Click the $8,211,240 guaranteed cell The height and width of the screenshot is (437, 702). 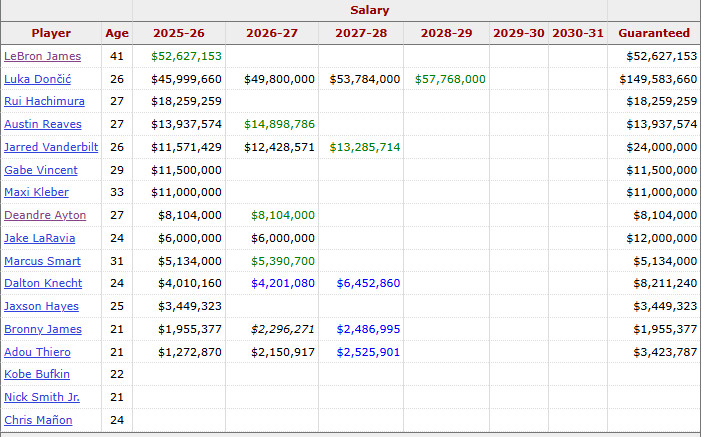tap(665, 283)
